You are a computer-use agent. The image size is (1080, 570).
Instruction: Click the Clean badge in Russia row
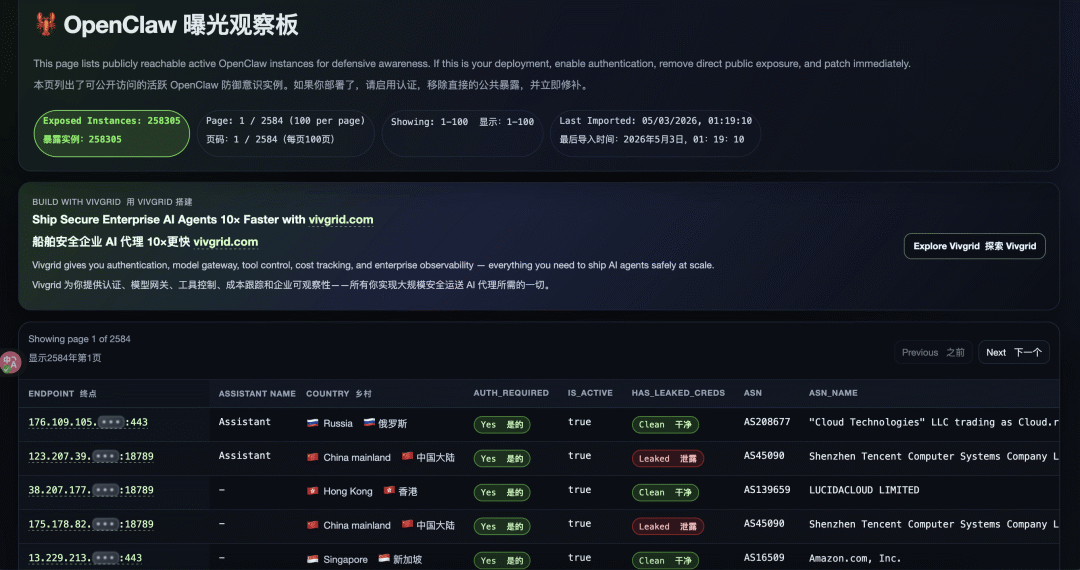click(x=665, y=425)
